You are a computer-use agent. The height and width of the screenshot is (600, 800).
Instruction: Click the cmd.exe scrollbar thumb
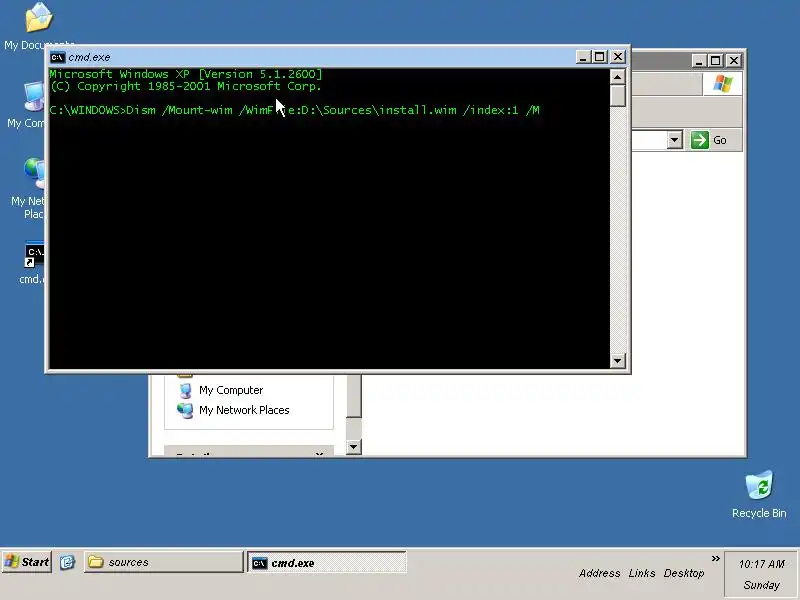click(617, 96)
